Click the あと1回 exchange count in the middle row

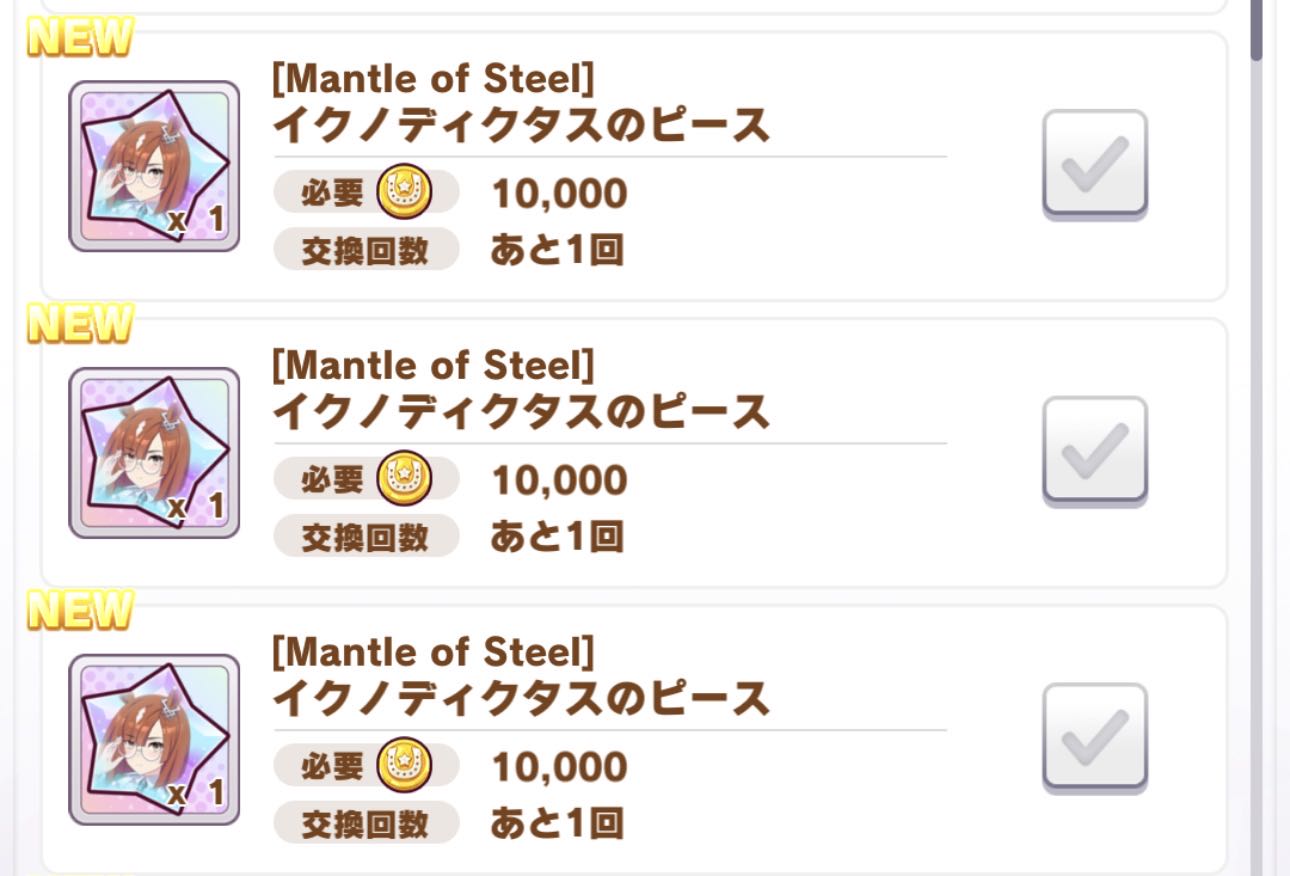click(556, 537)
